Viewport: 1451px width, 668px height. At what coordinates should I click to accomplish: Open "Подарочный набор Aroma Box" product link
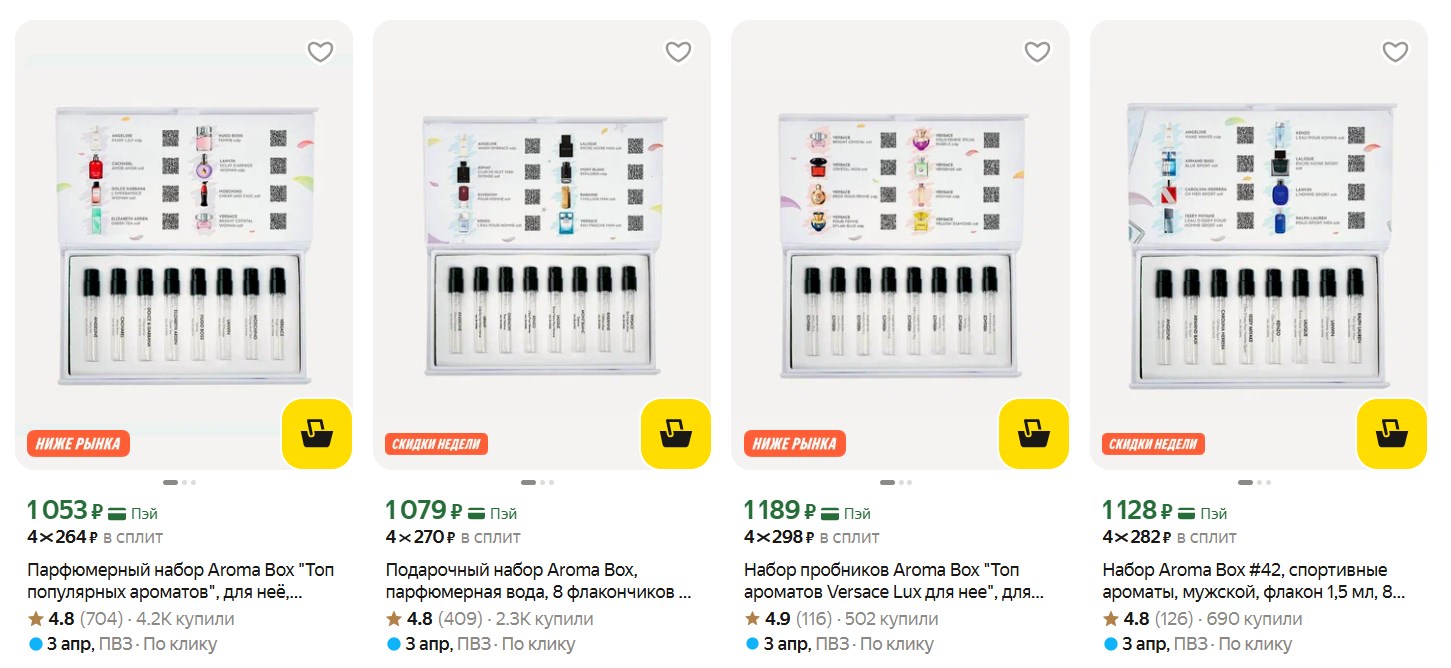pos(538,581)
